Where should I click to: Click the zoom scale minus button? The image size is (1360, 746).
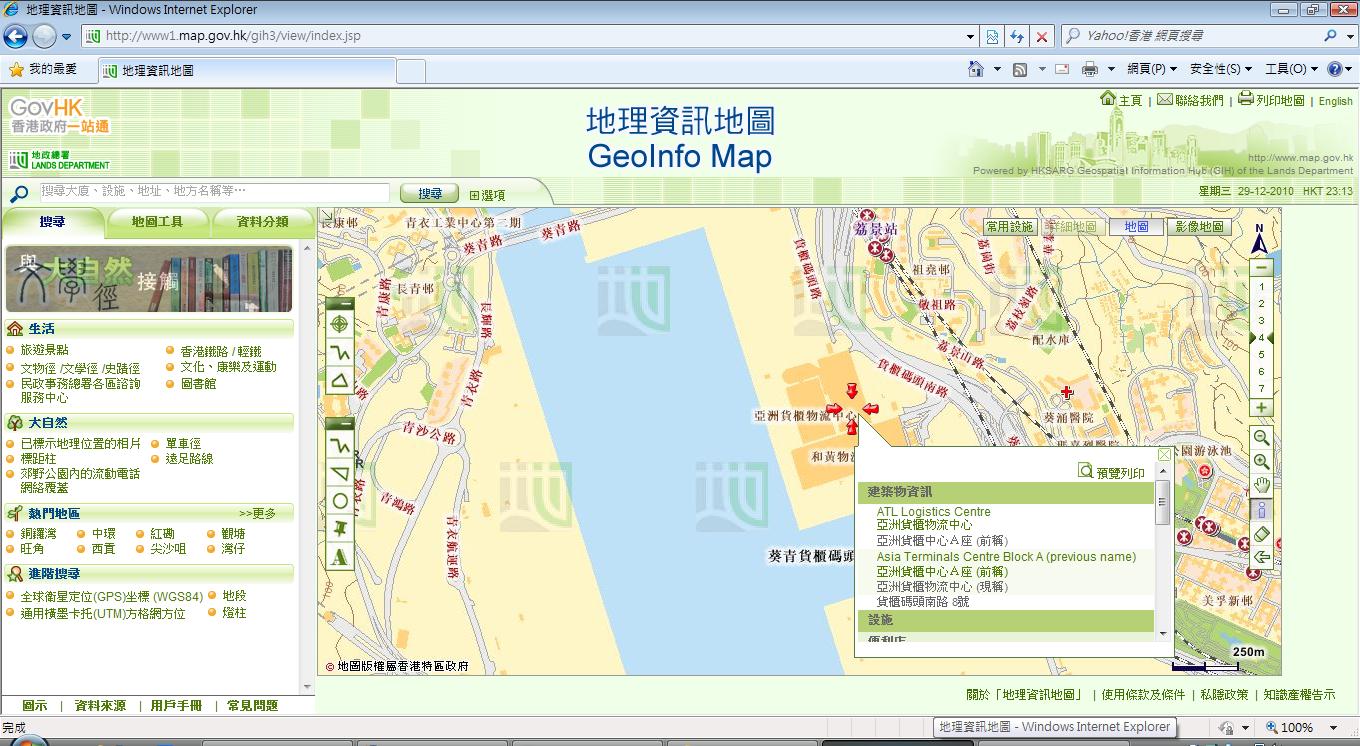click(x=1262, y=267)
